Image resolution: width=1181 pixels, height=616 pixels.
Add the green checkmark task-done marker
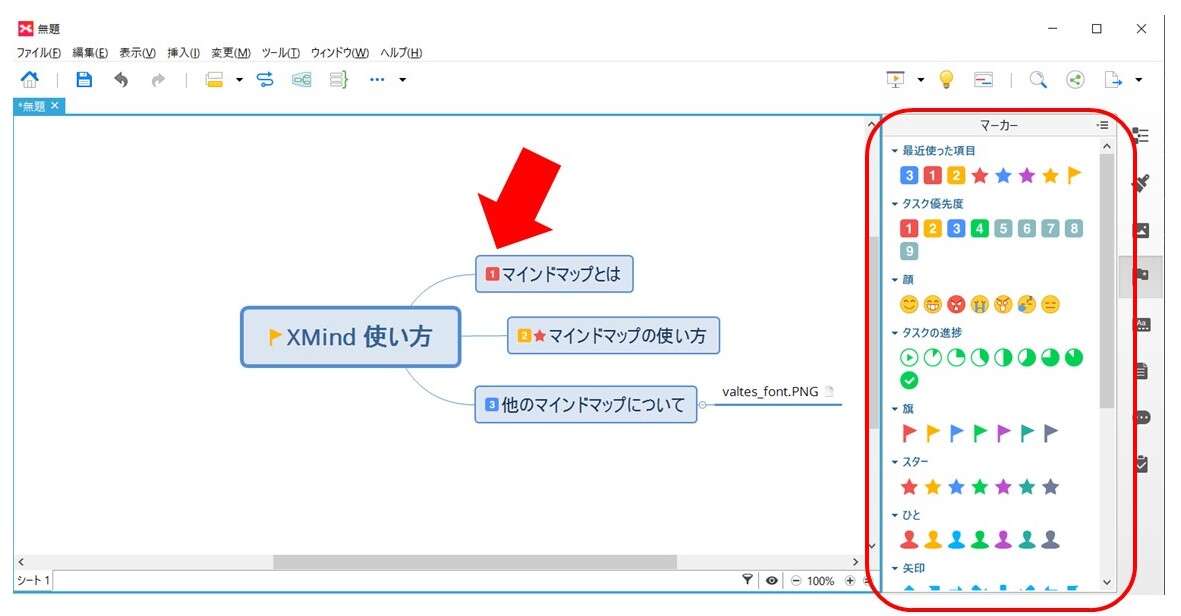click(908, 380)
